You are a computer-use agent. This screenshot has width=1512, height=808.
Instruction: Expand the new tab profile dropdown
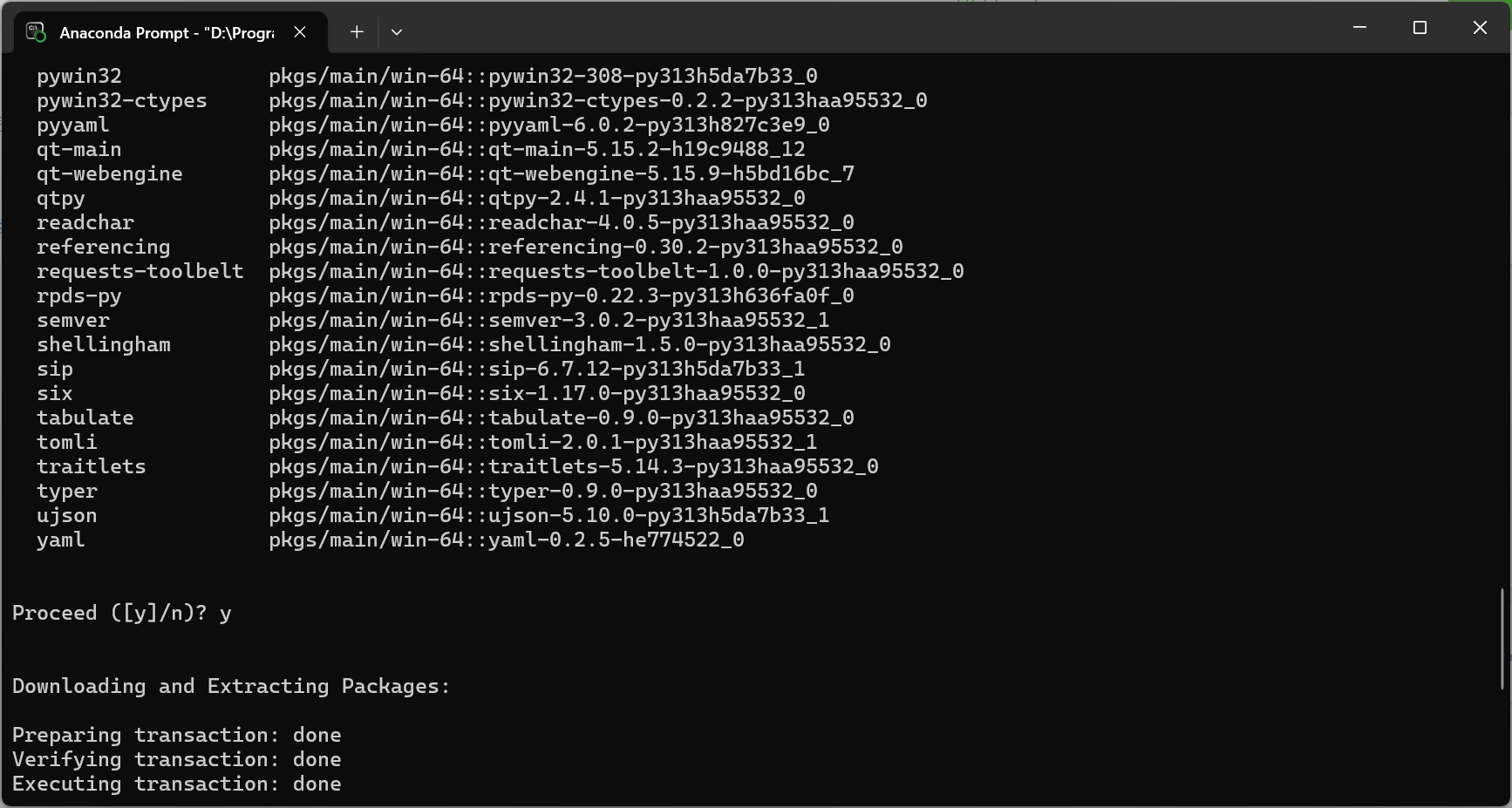pyautogui.click(x=397, y=32)
